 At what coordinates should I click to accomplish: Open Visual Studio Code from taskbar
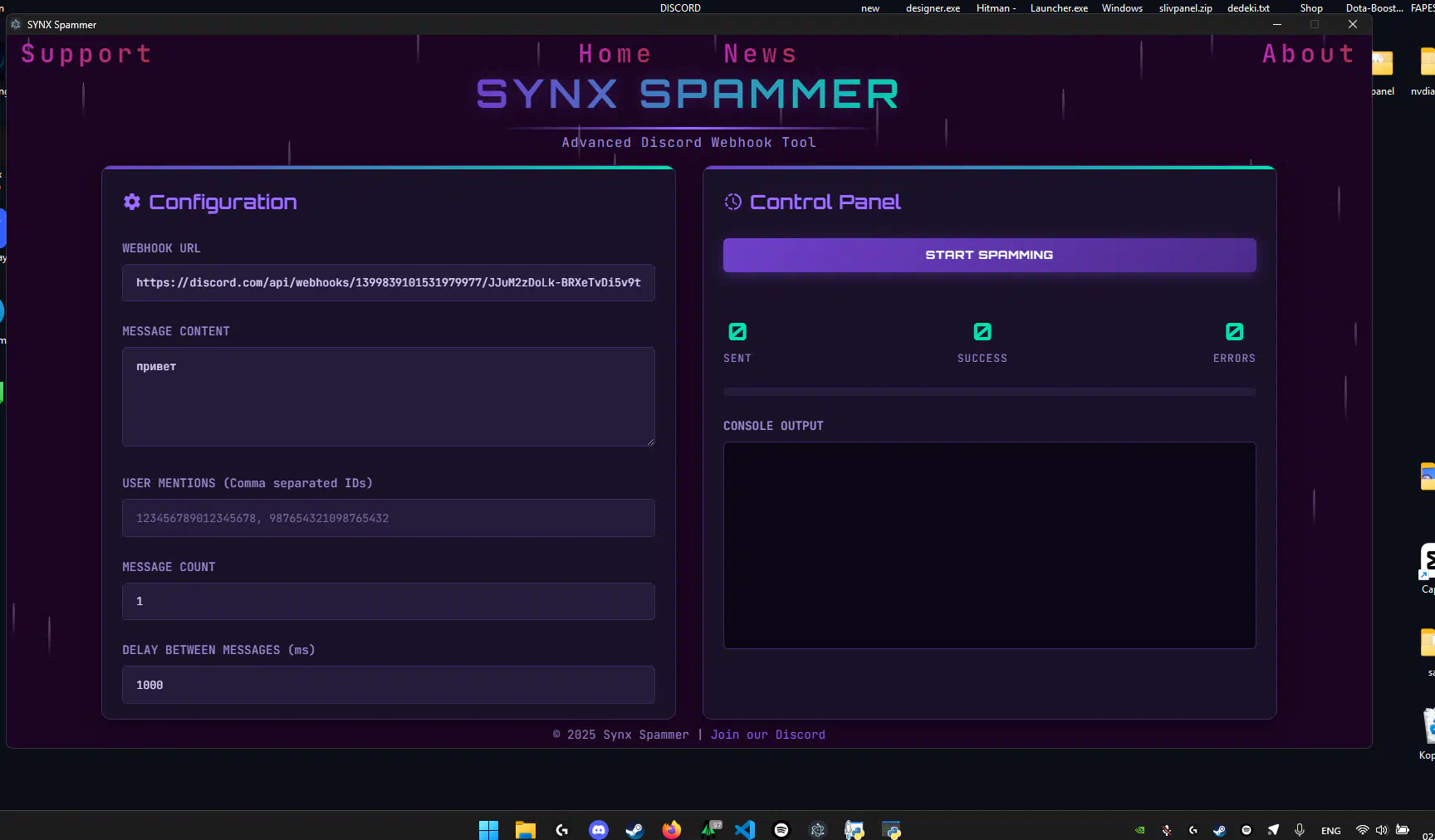point(745,830)
